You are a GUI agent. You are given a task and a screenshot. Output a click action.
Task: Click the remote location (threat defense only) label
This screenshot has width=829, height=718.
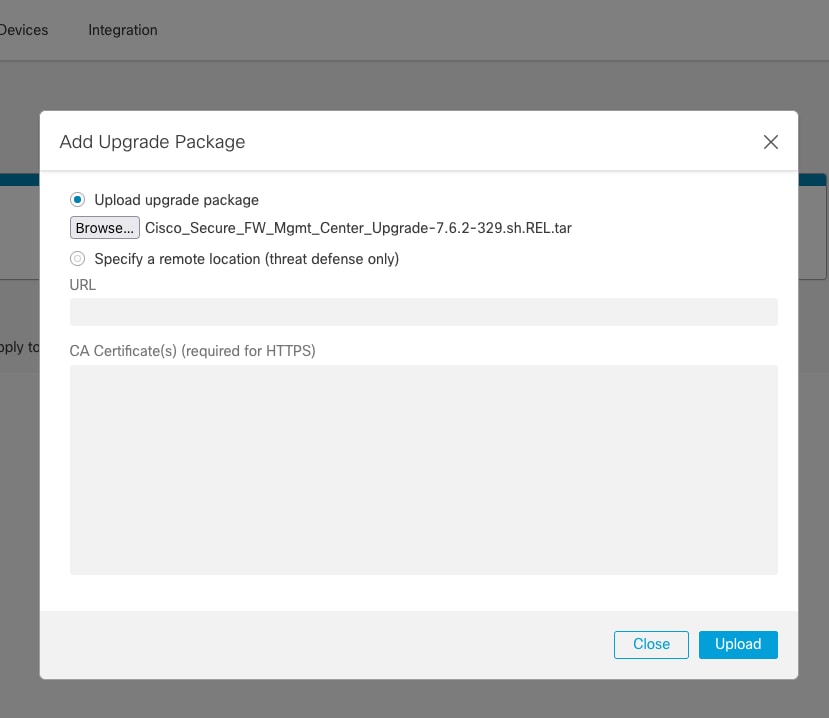coord(246,259)
